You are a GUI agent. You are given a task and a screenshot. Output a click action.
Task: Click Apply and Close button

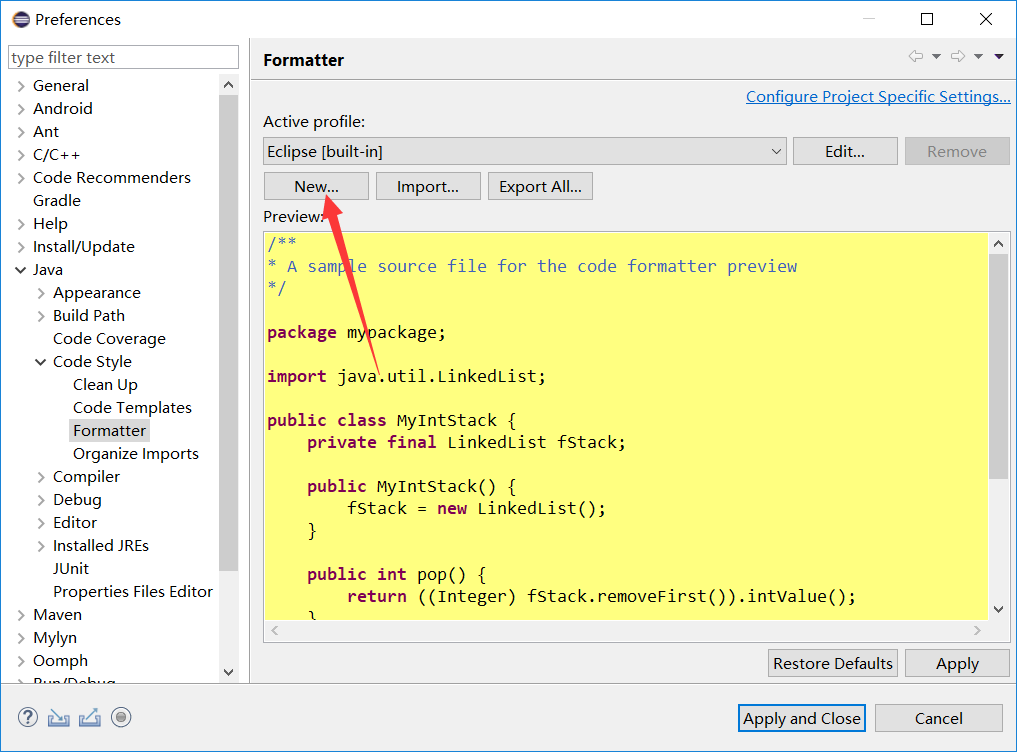tap(802, 718)
